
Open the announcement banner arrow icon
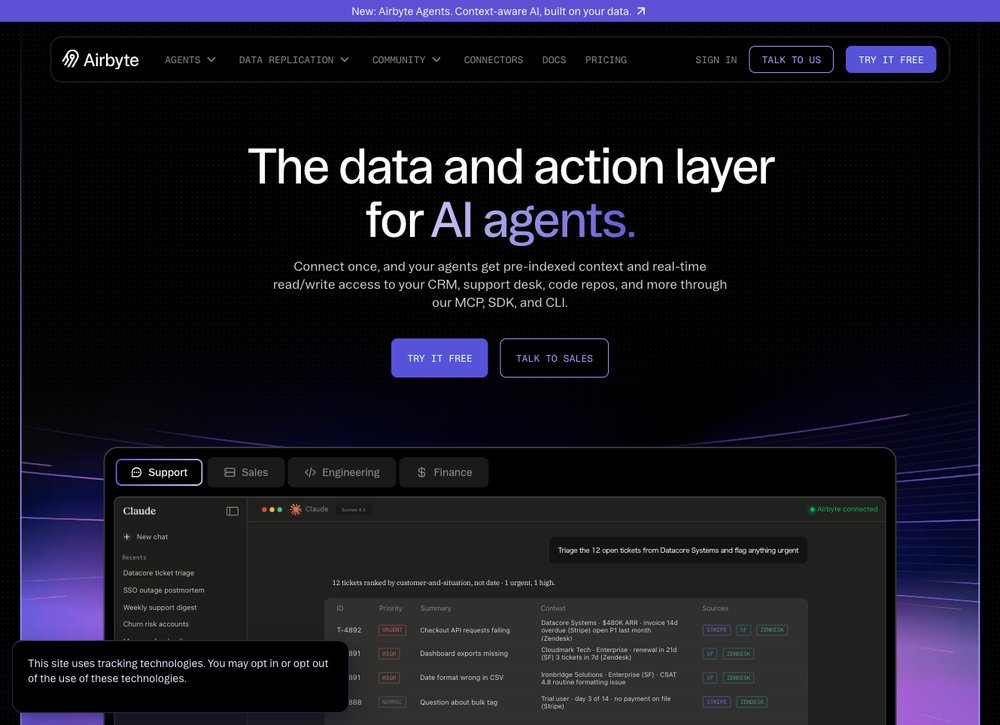pos(641,11)
